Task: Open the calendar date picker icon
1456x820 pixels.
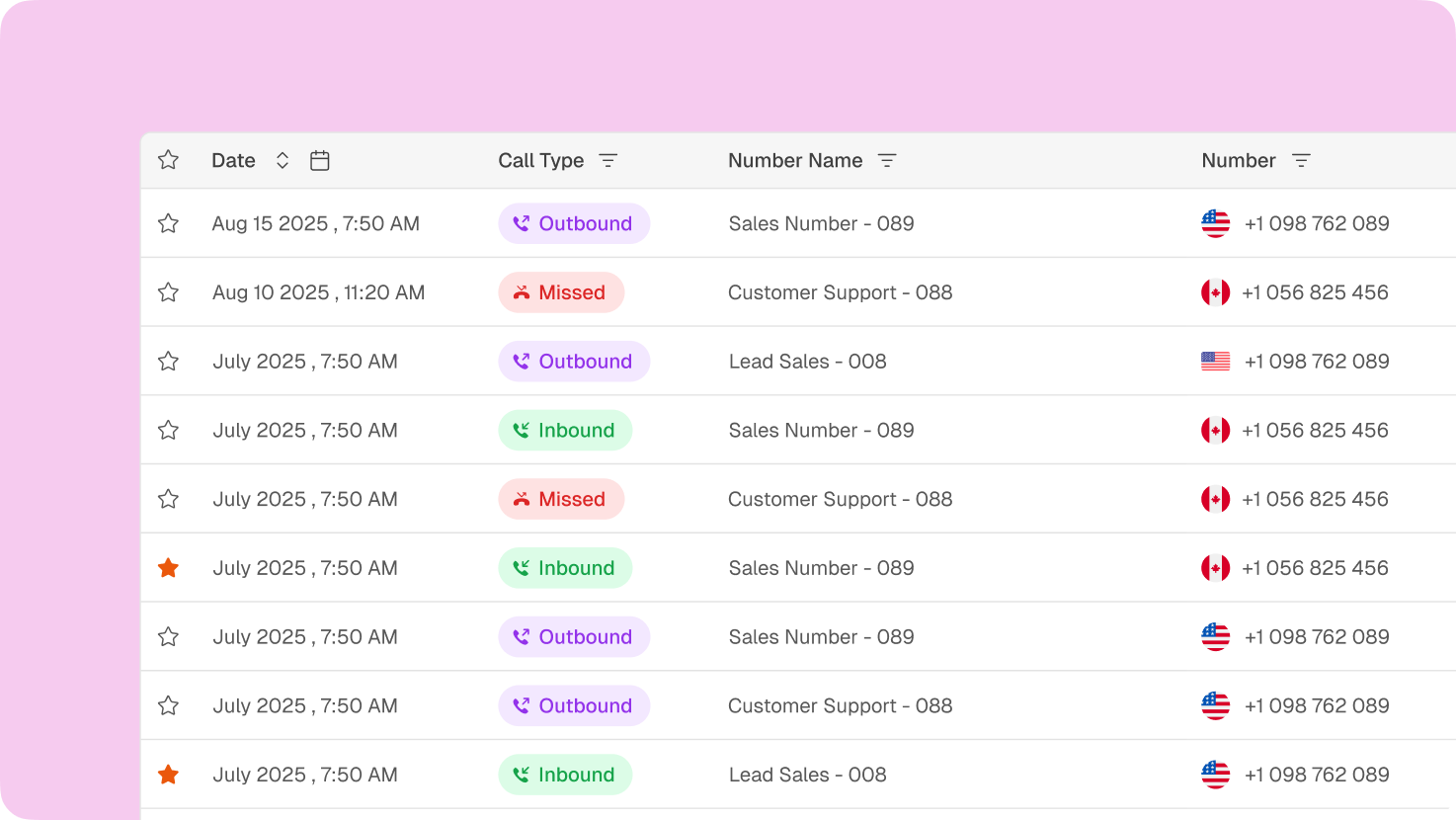Action: [319, 160]
